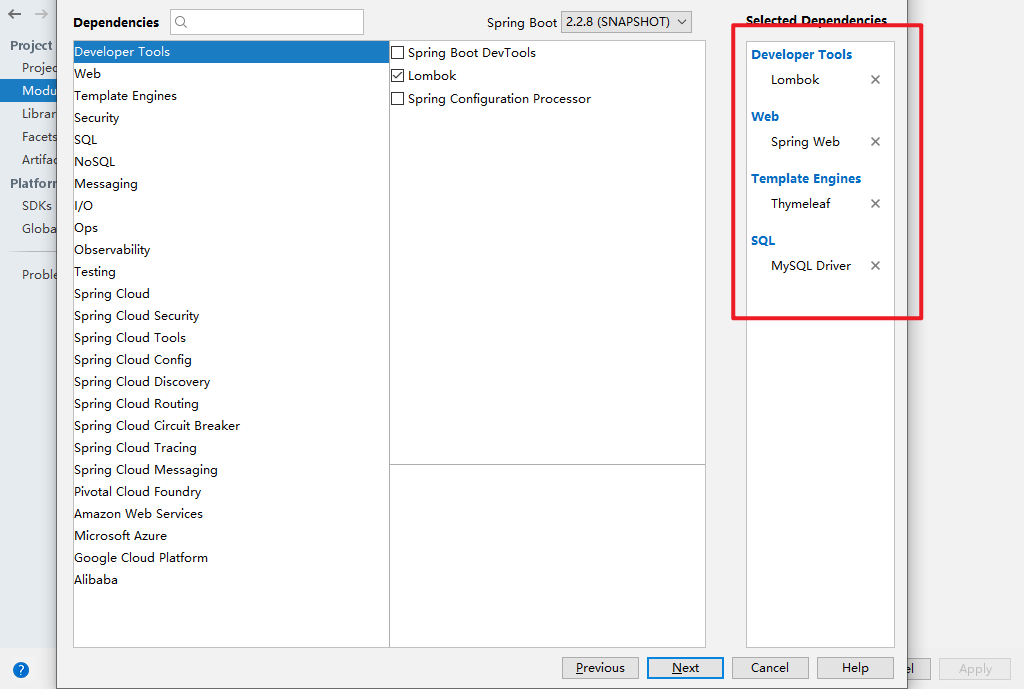Open Libraries in Project Structure sidebar

(x=29, y=114)
